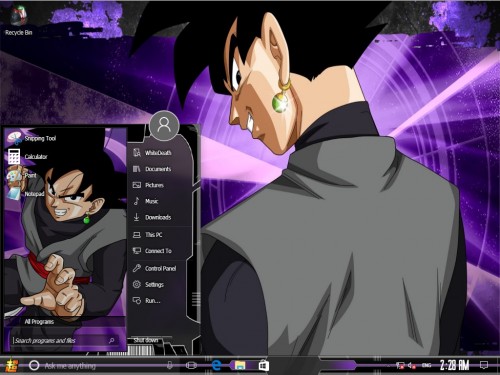
Task: Click the Task View taskbar button
Action: pos(191,366)
